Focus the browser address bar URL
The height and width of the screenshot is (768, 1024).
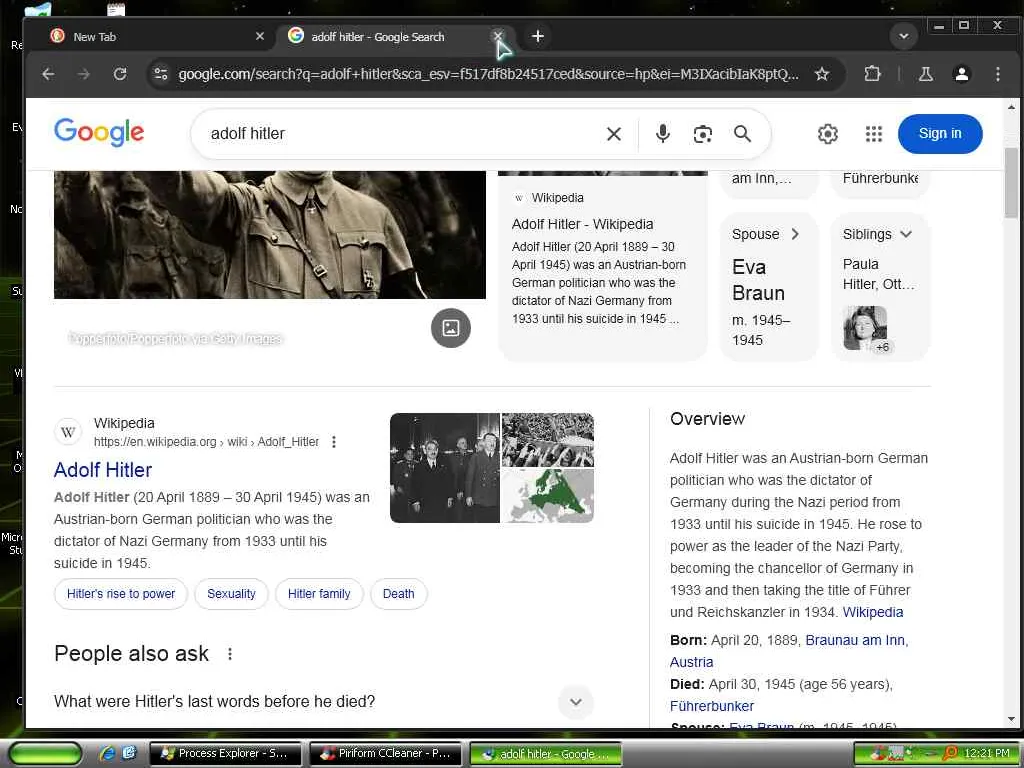(x=488, y=74)
